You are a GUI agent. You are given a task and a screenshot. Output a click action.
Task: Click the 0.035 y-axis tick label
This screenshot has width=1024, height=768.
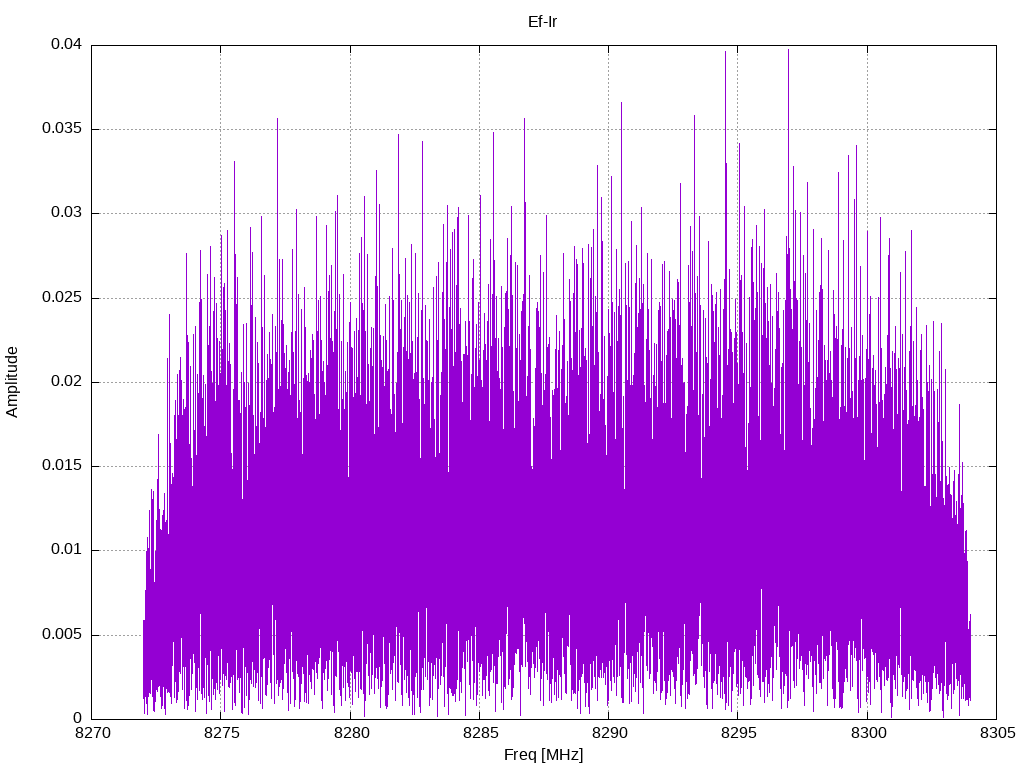pos(62,128)
